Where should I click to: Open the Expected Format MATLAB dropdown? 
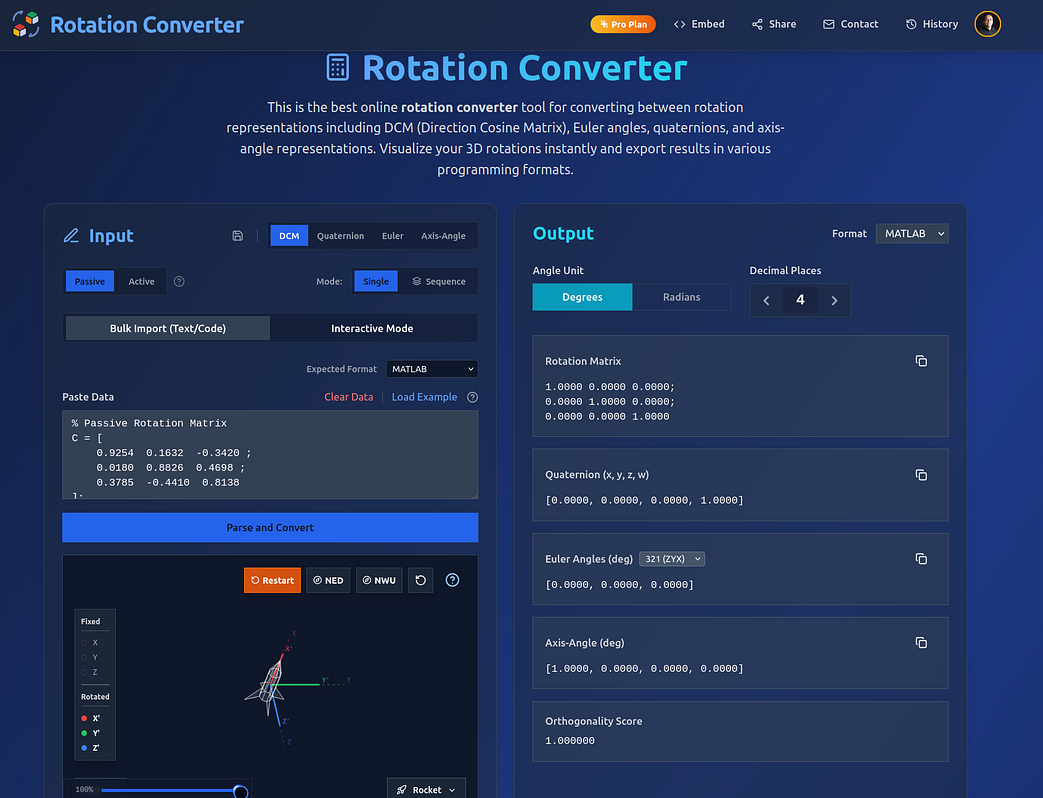(431, 369)
